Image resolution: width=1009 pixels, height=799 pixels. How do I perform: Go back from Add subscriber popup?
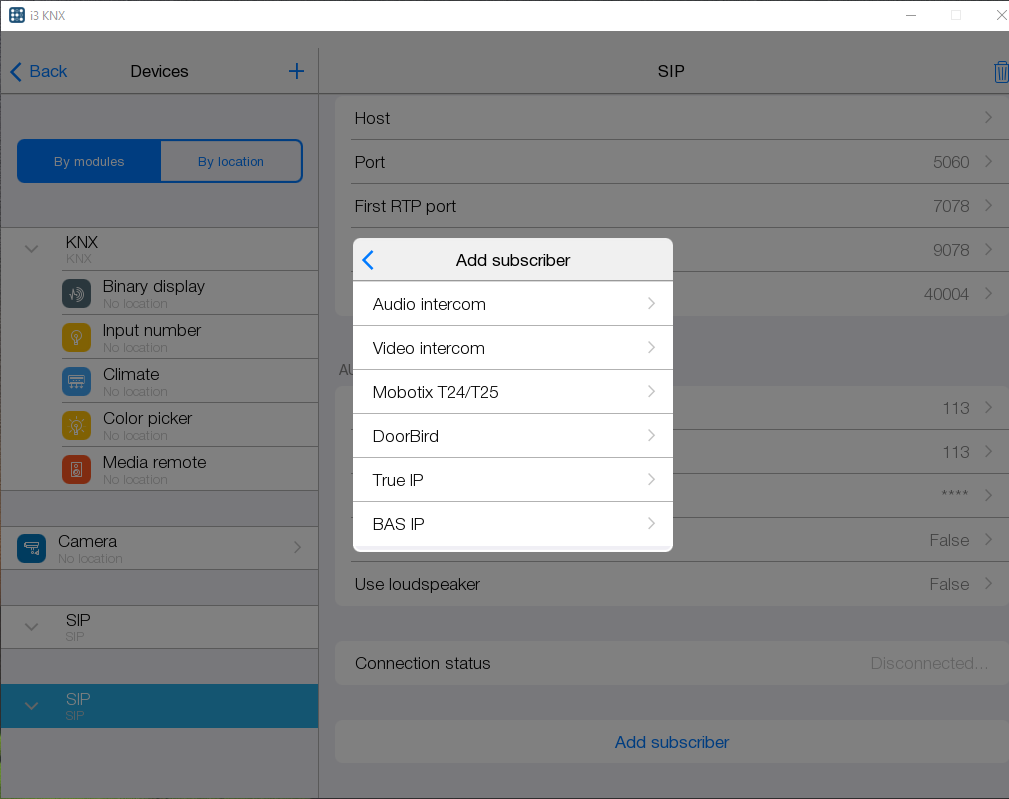(368, 260)
